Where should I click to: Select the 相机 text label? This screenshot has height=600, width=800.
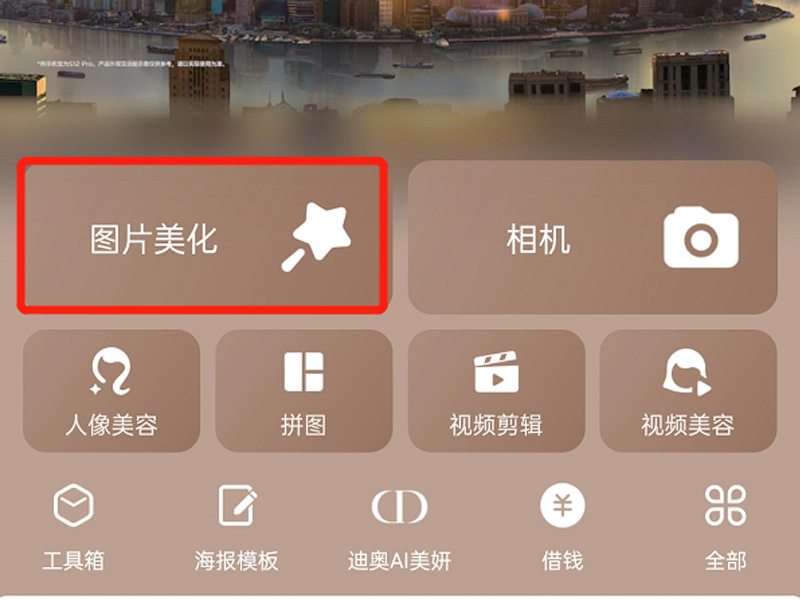(x=538, y=239)
